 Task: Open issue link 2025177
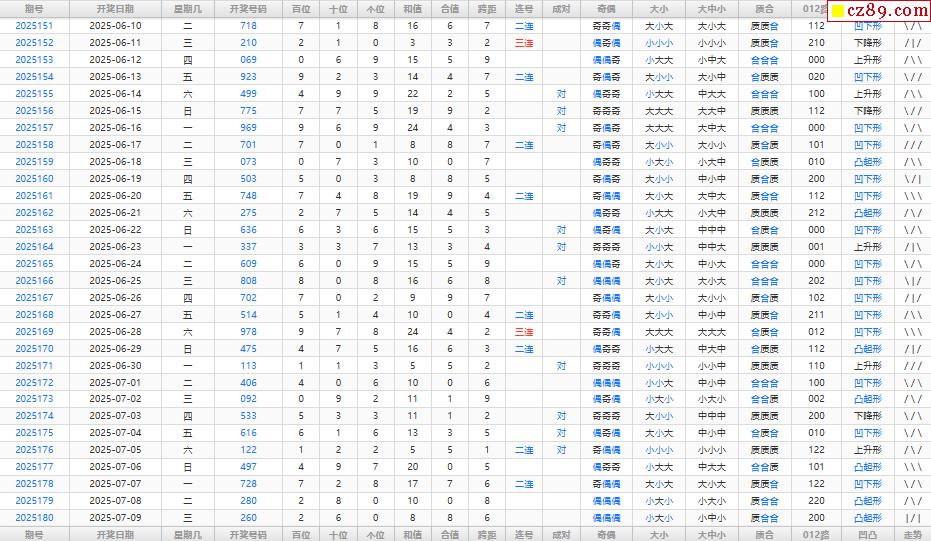coord(34,467)
